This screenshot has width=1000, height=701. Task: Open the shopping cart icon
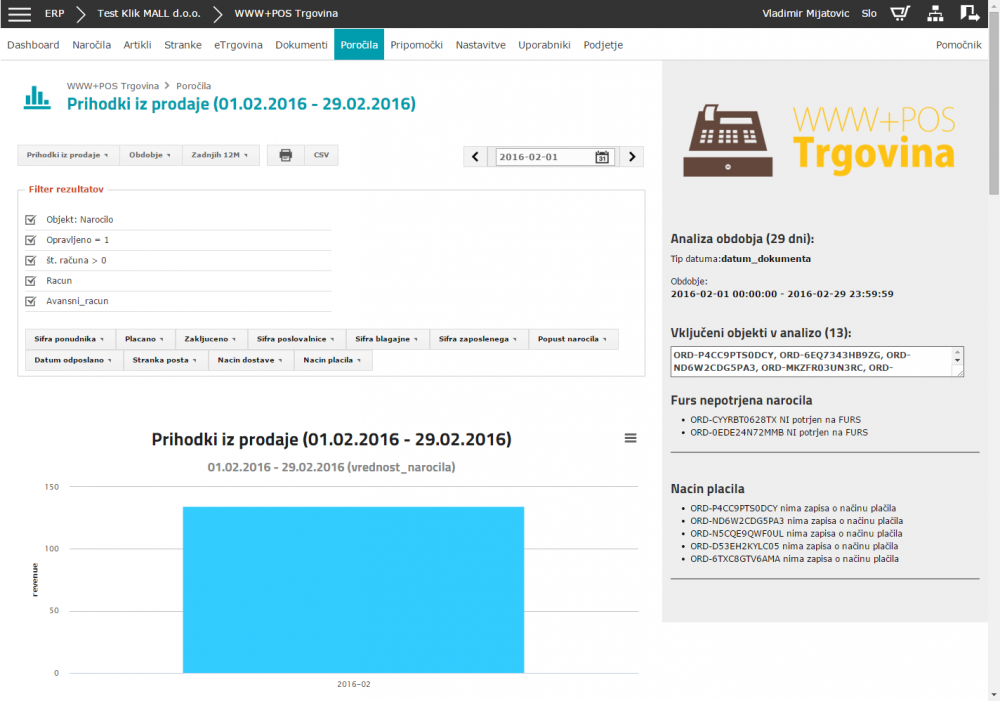[x=900, y=14]
